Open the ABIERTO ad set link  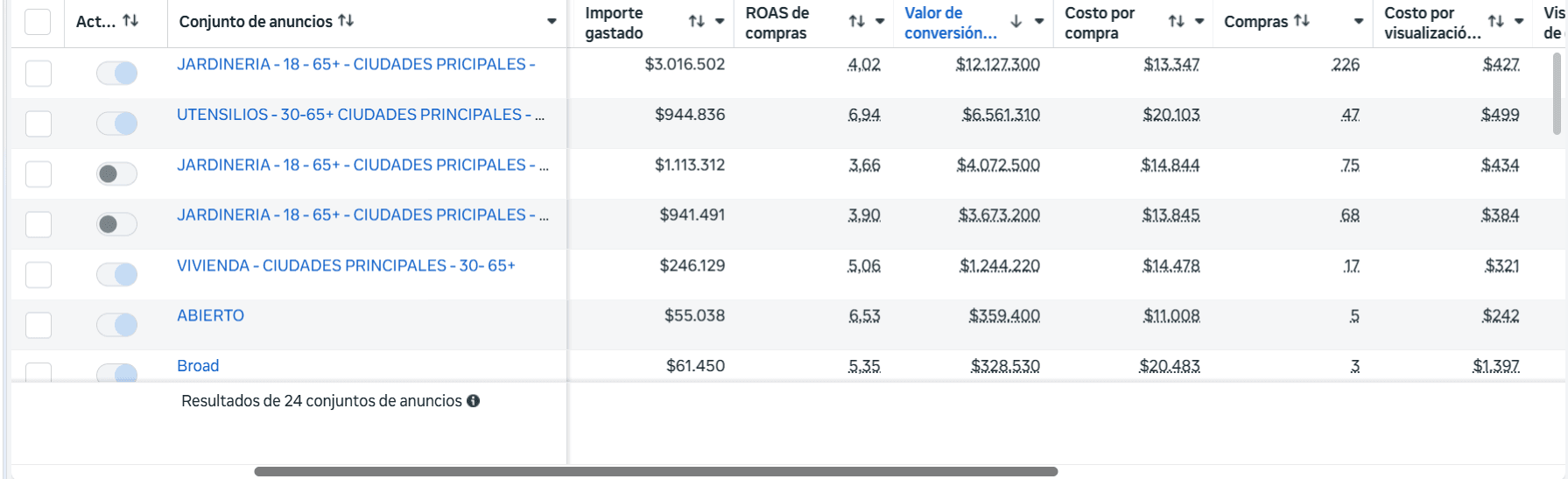[210, 315]
